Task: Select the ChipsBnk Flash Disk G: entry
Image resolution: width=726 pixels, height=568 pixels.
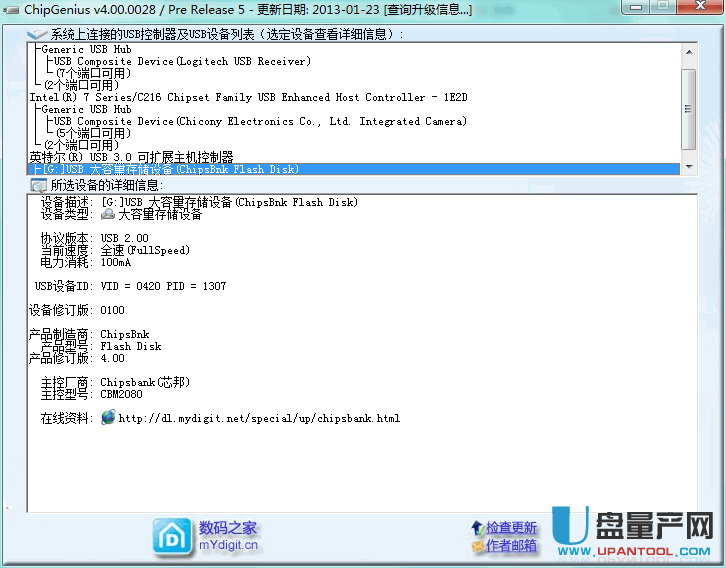Action: (165, 169)
